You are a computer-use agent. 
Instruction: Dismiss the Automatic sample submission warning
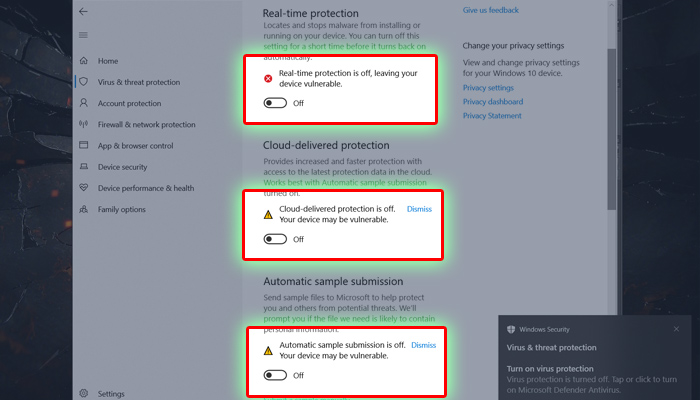[x=423, y=345]
